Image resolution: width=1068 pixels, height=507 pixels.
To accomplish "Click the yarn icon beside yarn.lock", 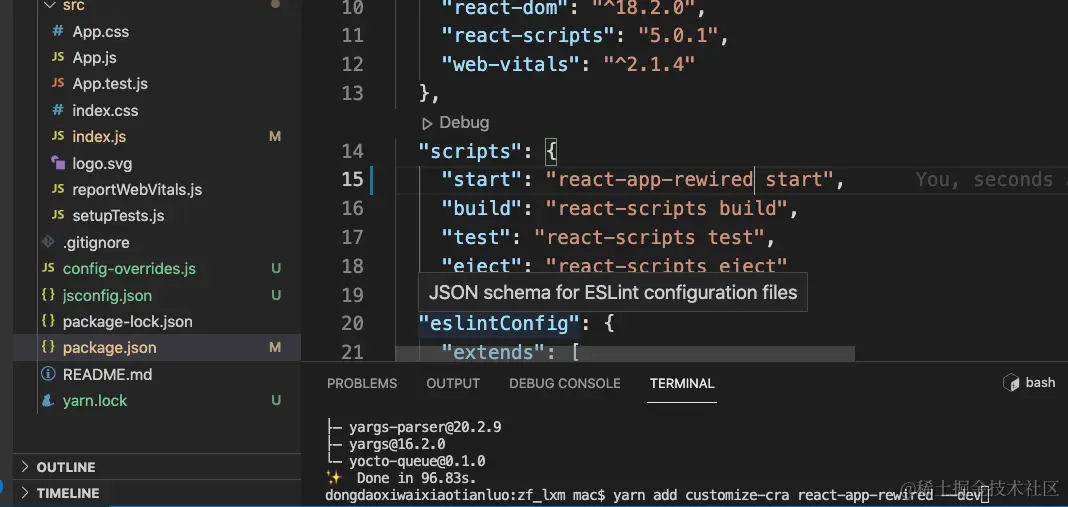I will (x=48, y=401).
